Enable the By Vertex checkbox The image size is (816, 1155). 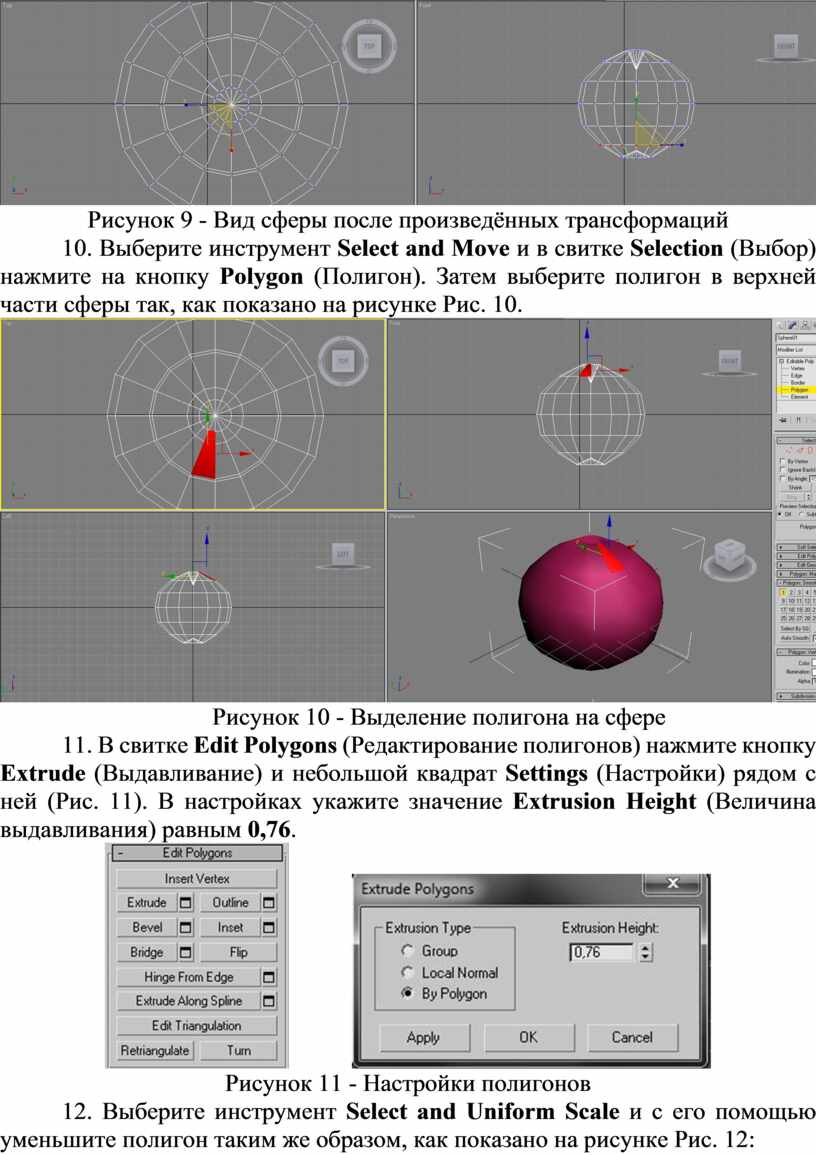pos(782,461)
